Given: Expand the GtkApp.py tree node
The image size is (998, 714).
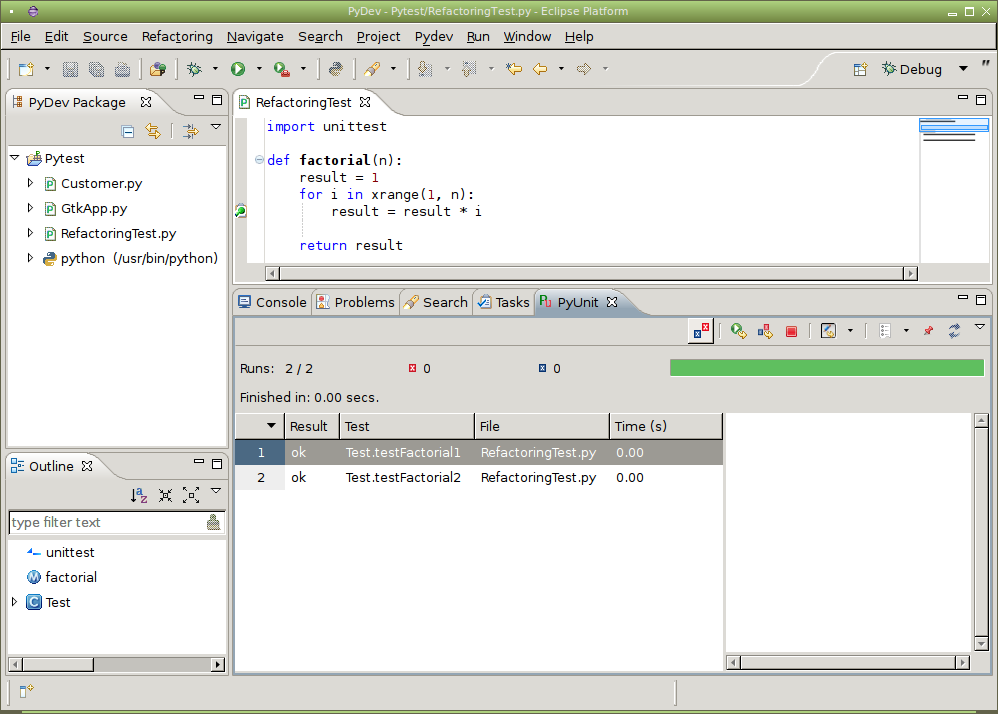Looking at the screenshot, I should click(x=30, y=208).
